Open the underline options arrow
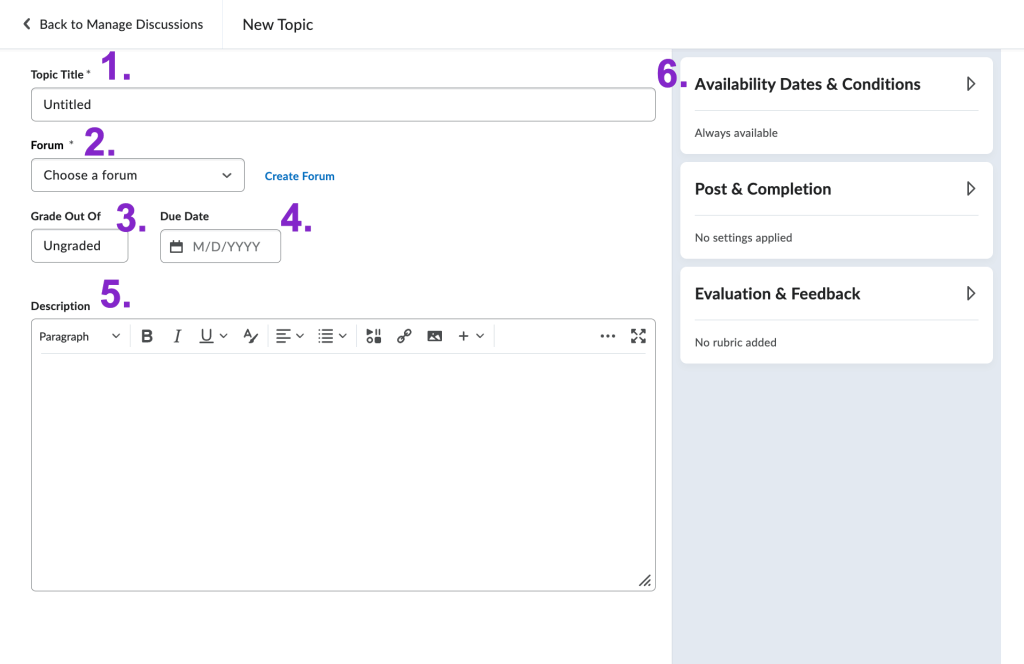The width and height of the screenshot is (1024, 664). [223, 336]
